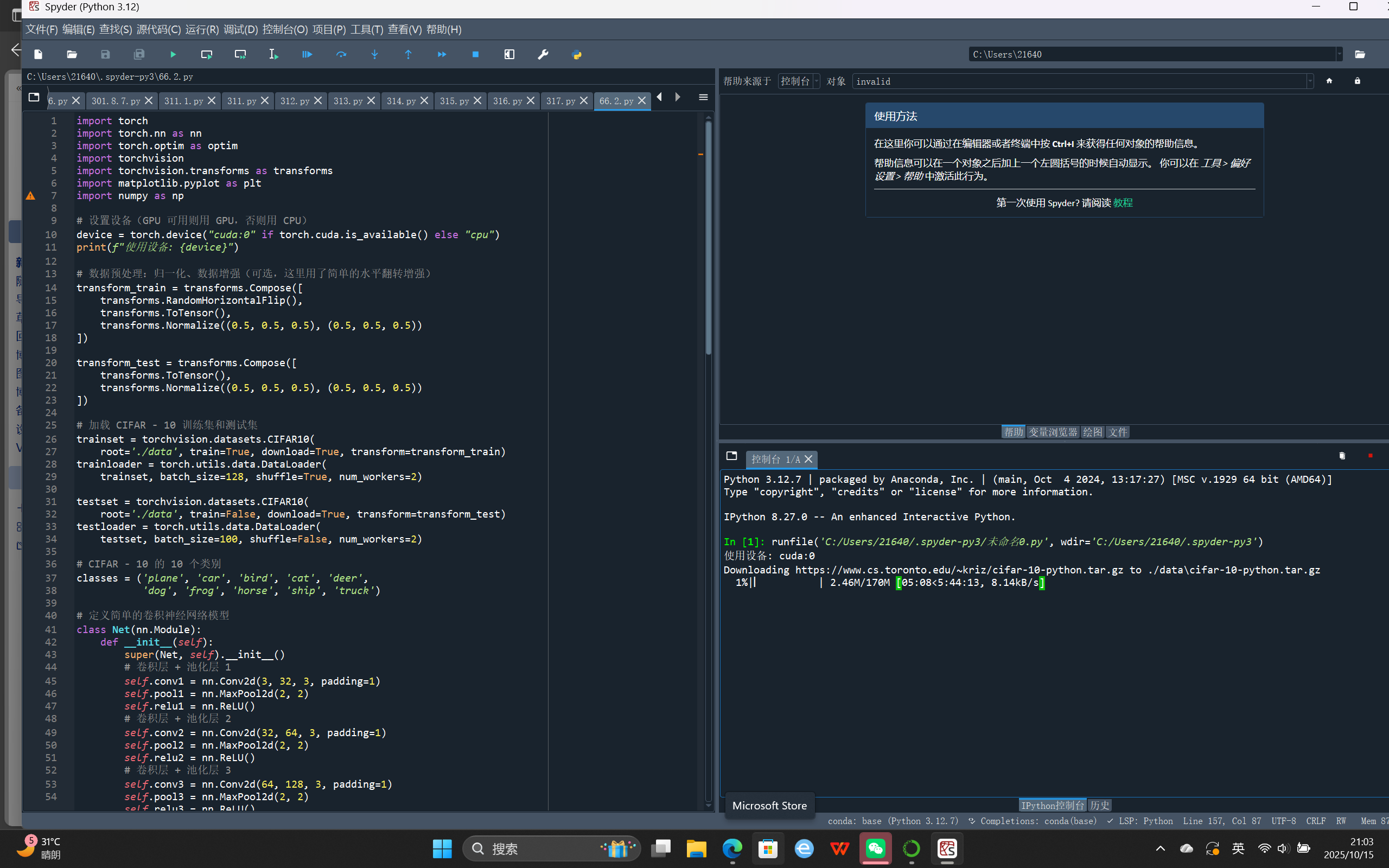Click the red interrupt kernel button
The image size is (1389, 868).
tap(1370, 456)
